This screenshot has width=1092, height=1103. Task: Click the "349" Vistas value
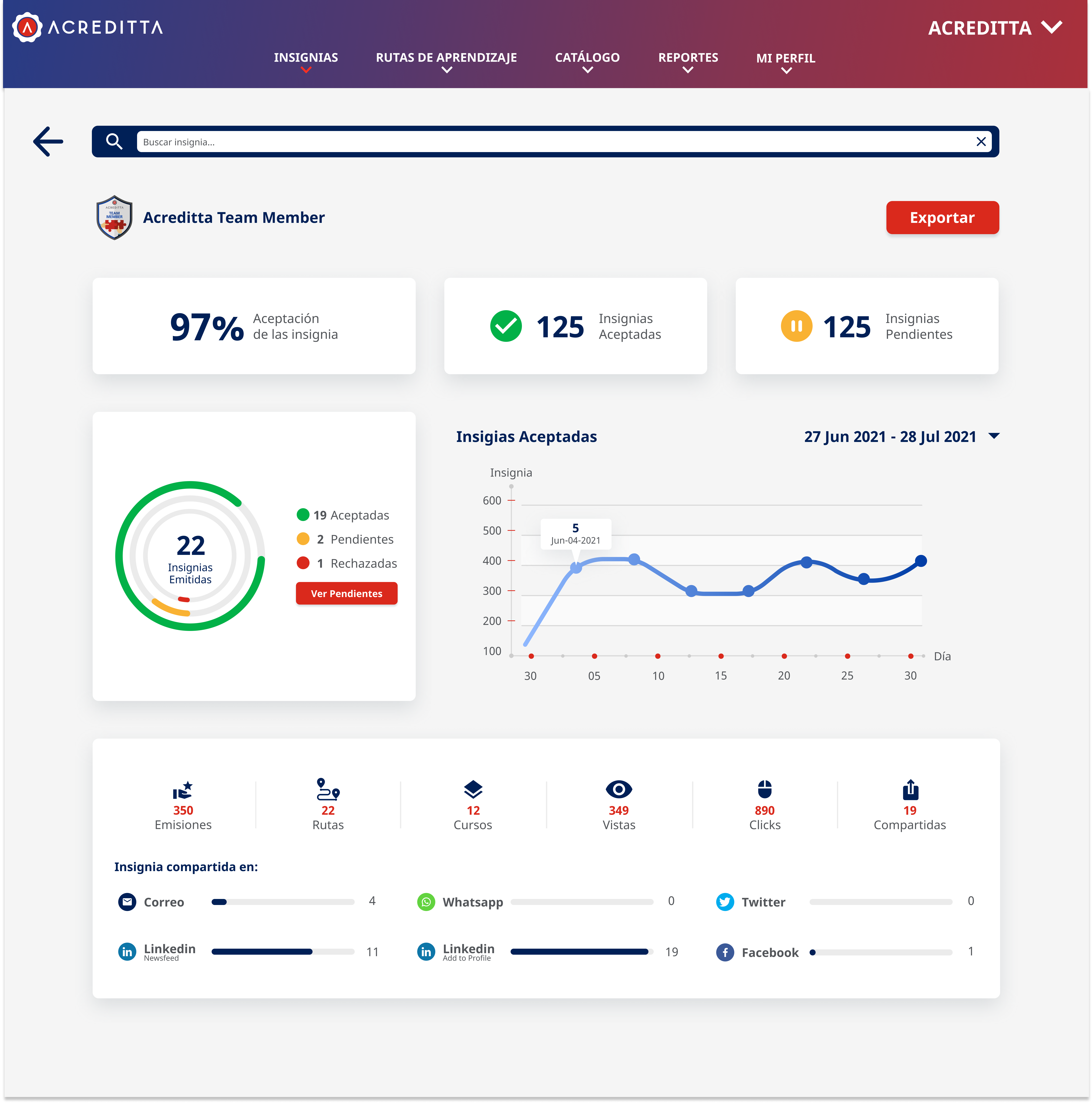(618, 811)
